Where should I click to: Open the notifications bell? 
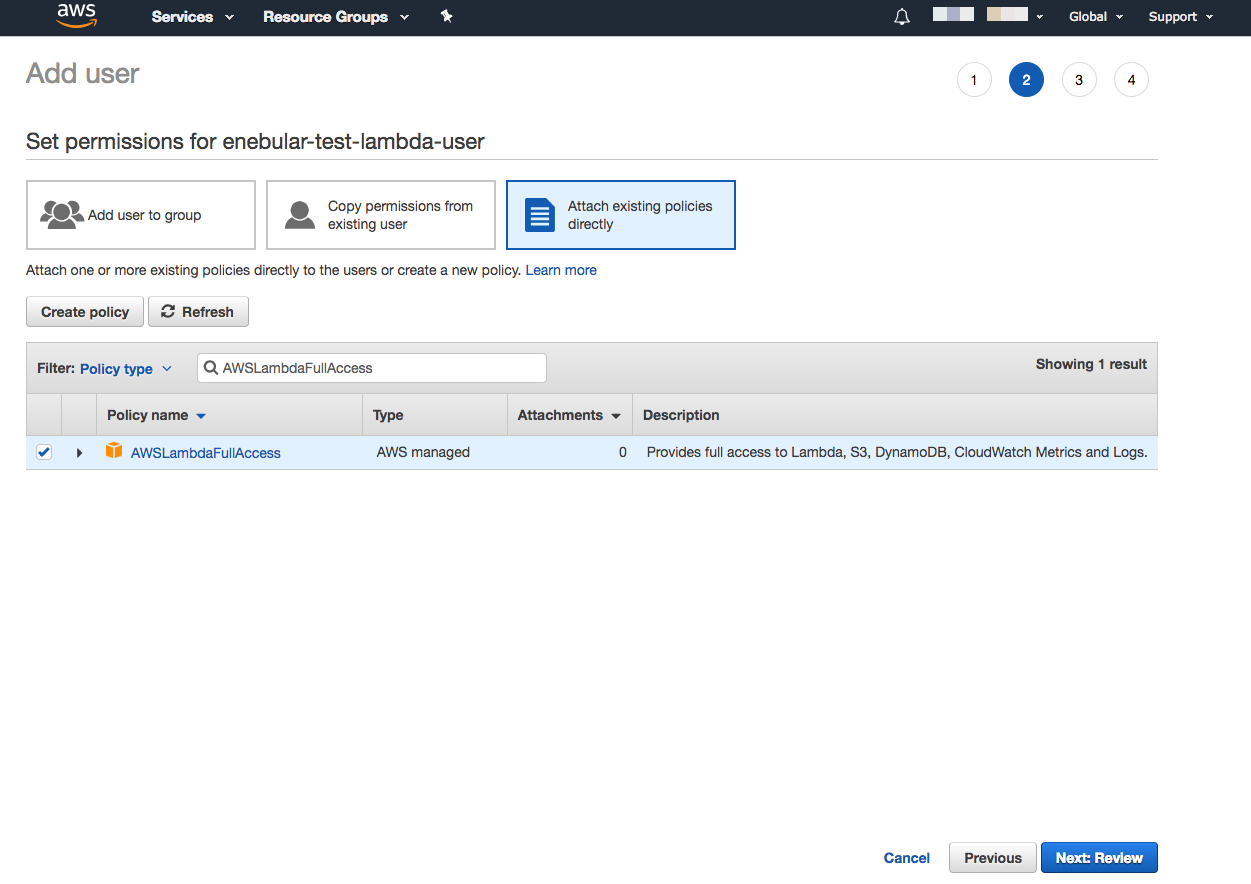[x=902, y=17]
